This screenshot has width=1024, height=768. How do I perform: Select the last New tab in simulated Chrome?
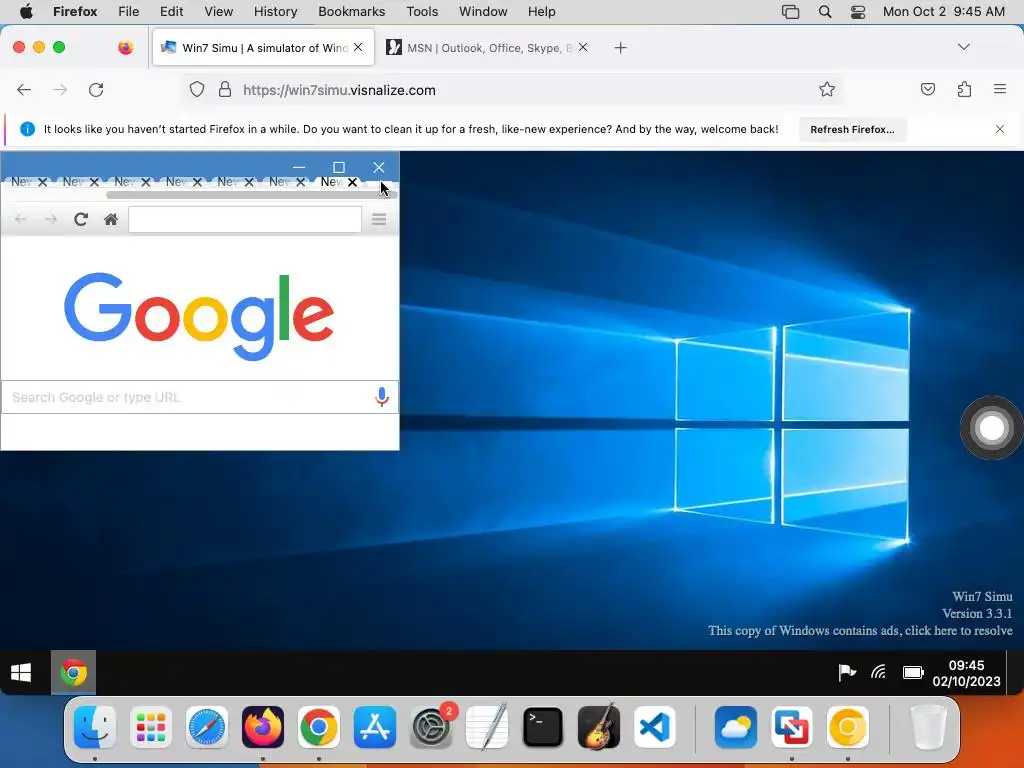click(x=332, y=182)
